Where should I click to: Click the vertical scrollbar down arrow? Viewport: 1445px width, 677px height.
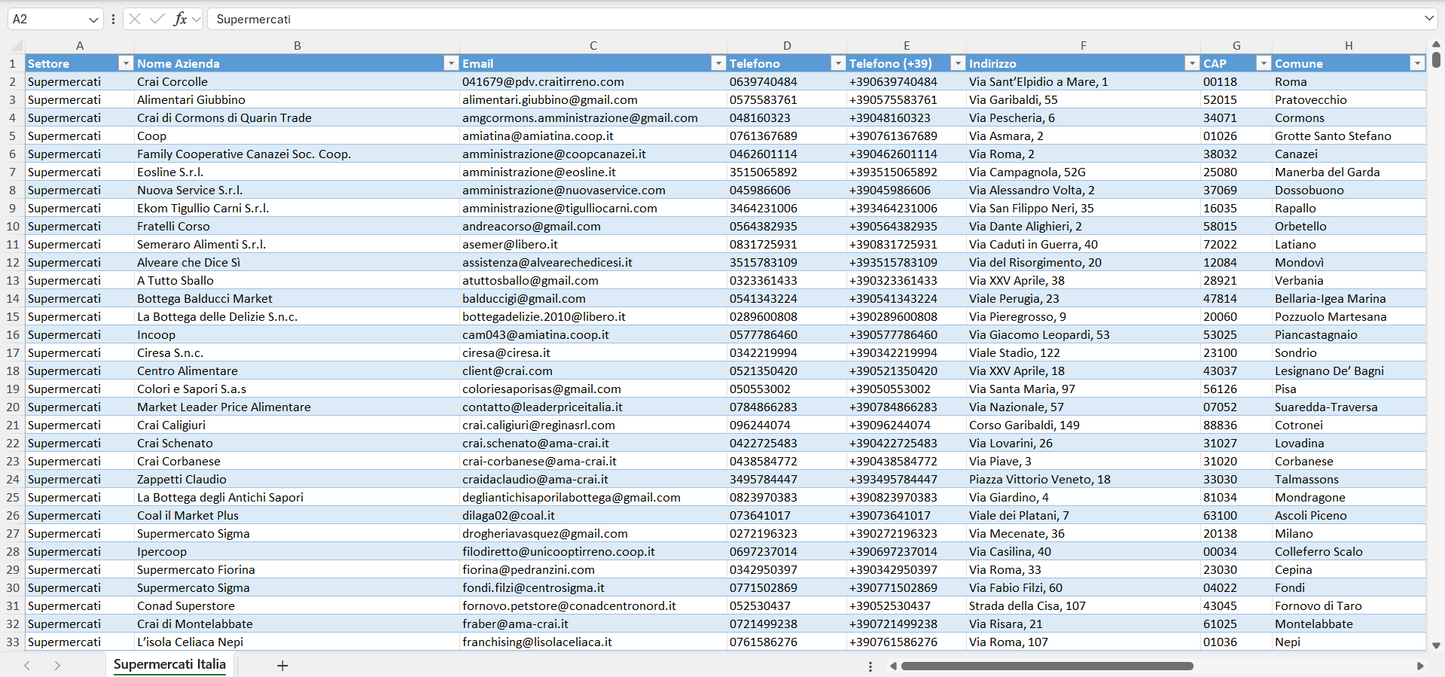[1437, 646]
